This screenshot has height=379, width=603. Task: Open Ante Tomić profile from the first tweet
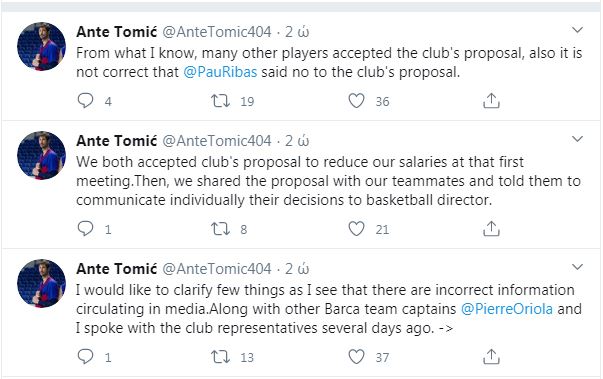tap(117, 32)
